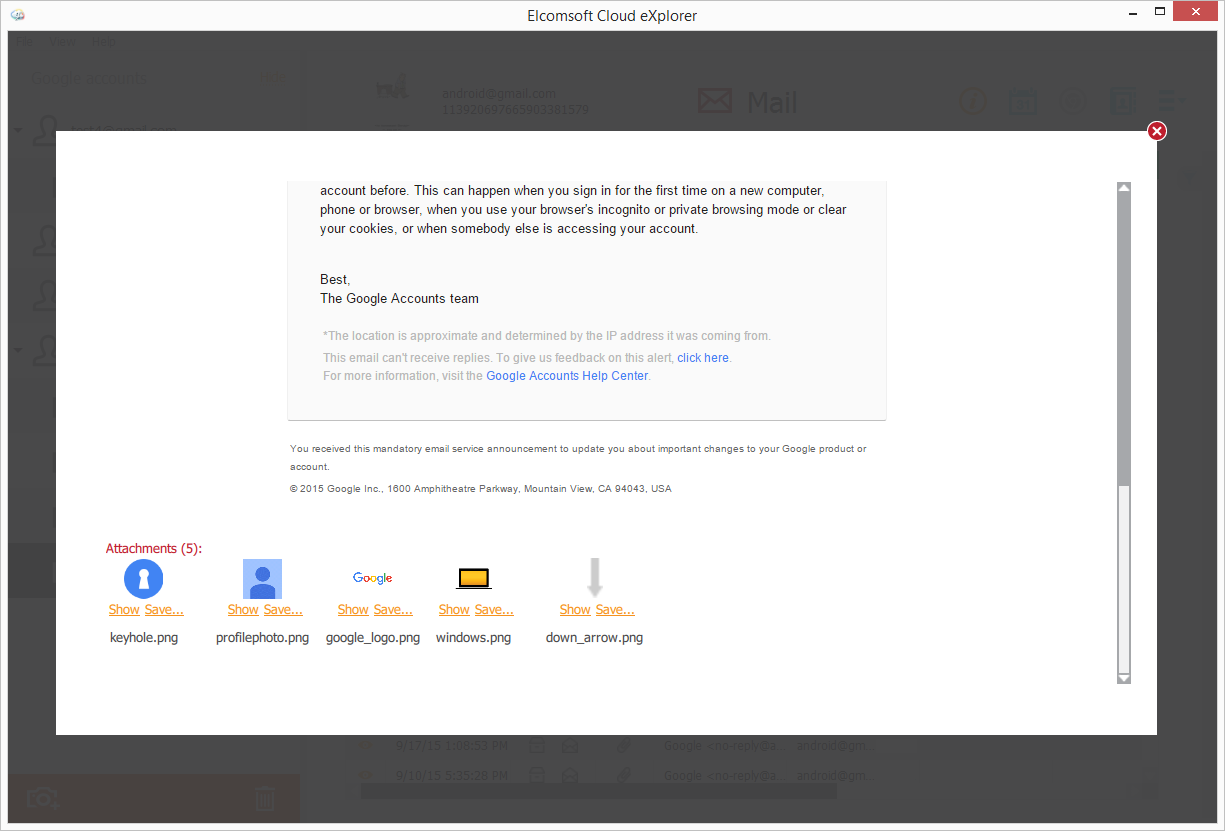Show the windows.png attachment
Viewport: 1225px width, 831px height.
point(454,609)
